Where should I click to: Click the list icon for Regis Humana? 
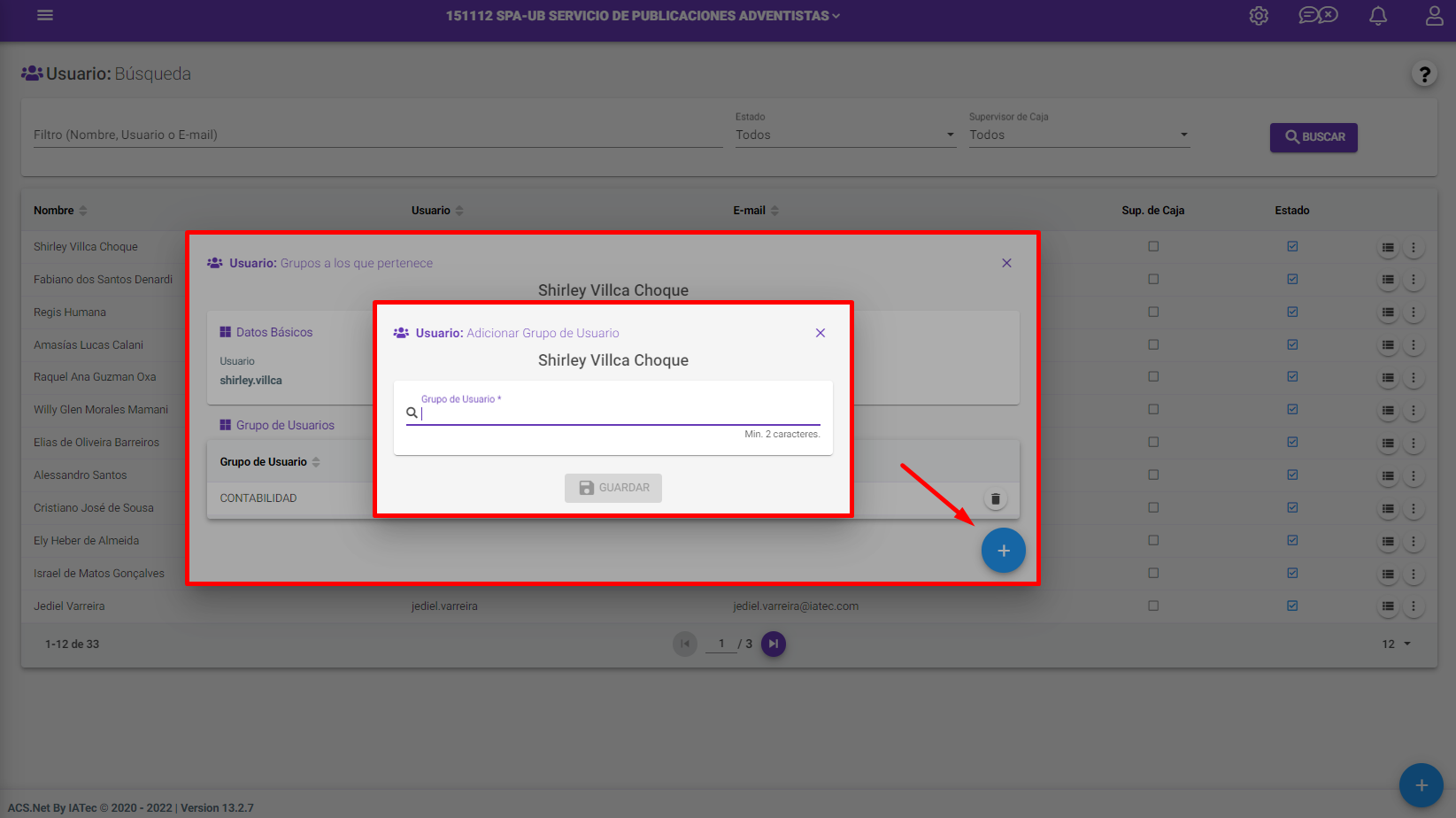pyautogui.click(x=1388, y=313)
